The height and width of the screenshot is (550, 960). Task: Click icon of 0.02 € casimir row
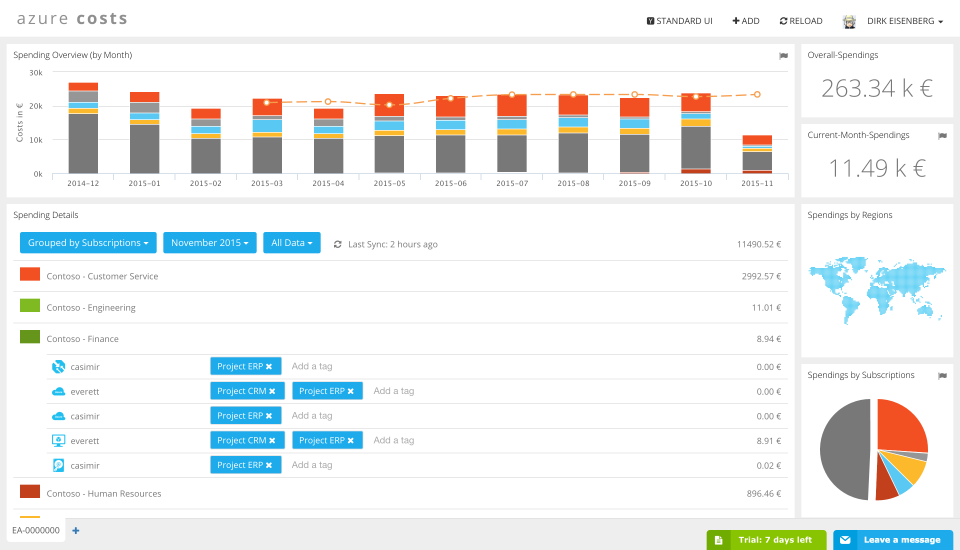pyautogui.click(x=58, y=465)
